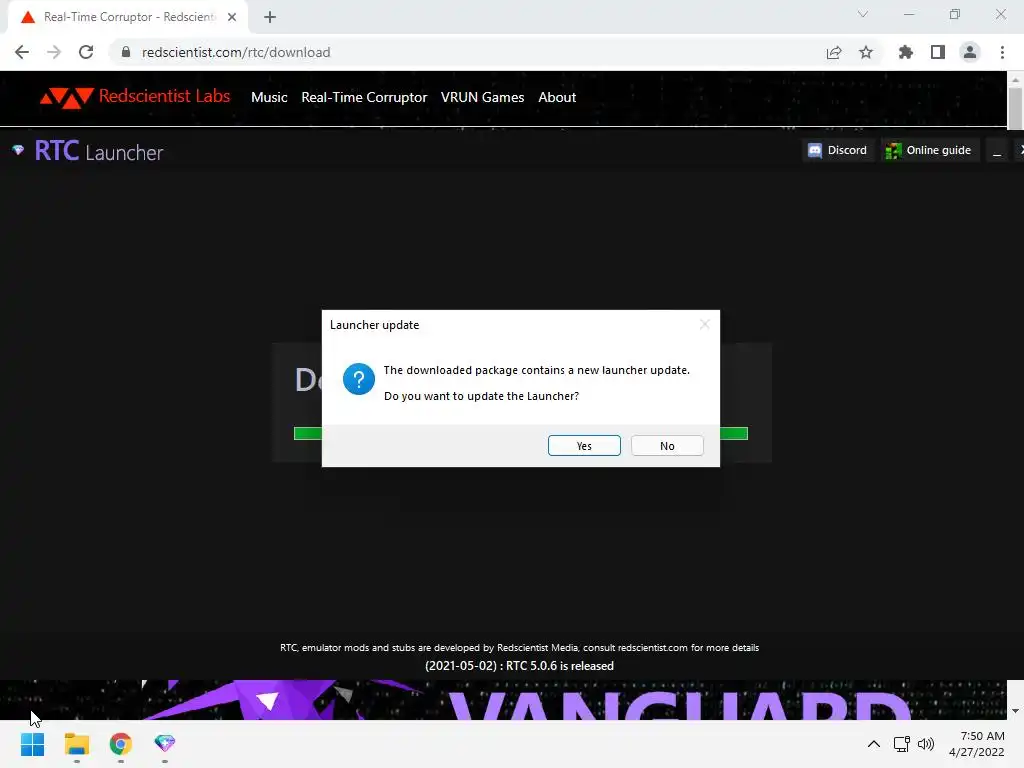This screenshot has height=768, width=1024.
Task: Click the RTC 5.0.6 release note
Action: [519, 665]
